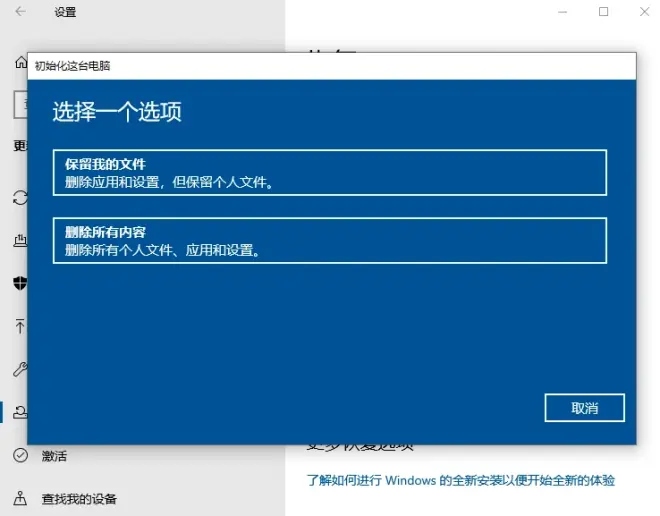Click the 激活 checkmark circle icon
This screenshot has width=660, height=516.
pyautogui.click(x=20, y=455)
